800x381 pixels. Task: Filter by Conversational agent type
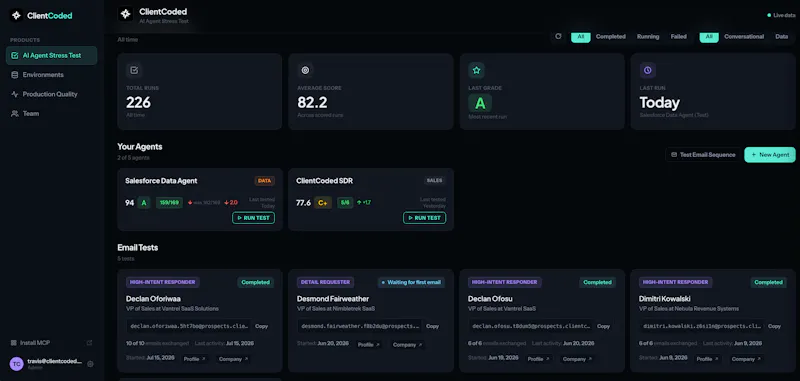coord(744,37)
